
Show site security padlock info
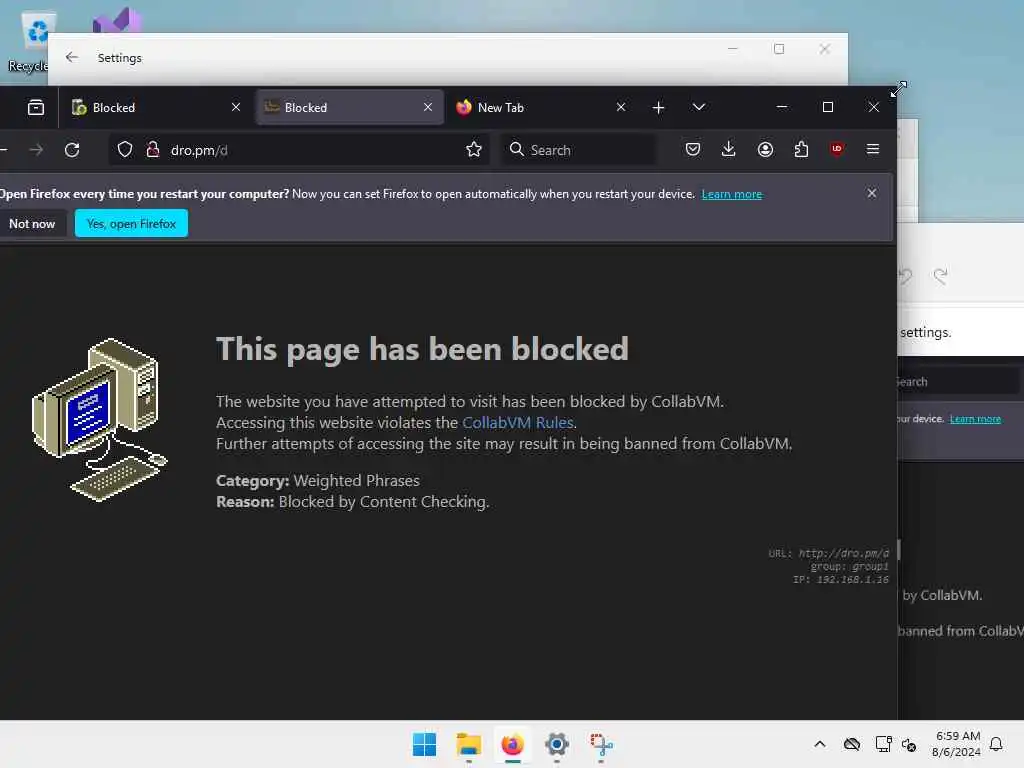[153, 150]
